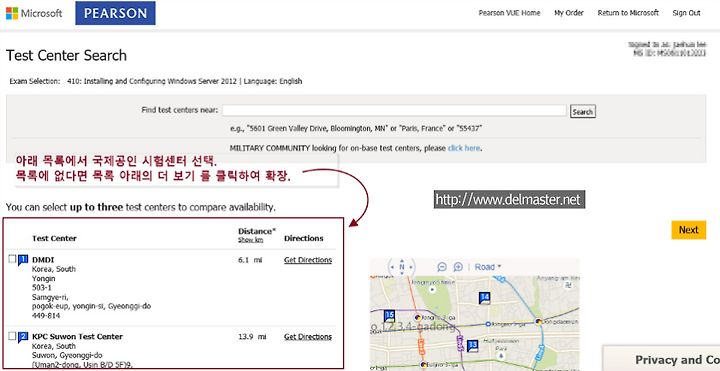
Task: Click the Distance column header
Action: click(x=257, y=231)
